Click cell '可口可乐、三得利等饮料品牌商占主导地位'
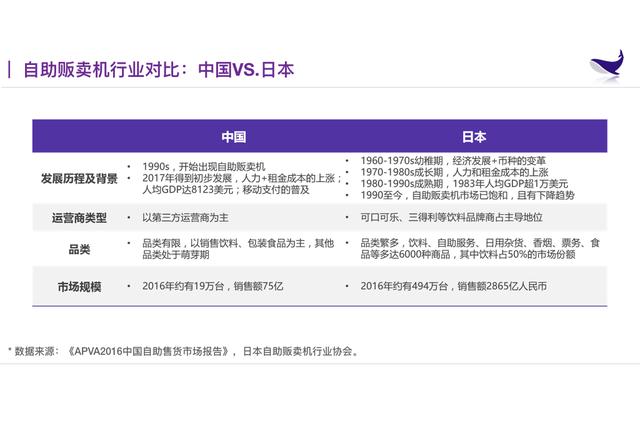 click(x=451, y=217)
